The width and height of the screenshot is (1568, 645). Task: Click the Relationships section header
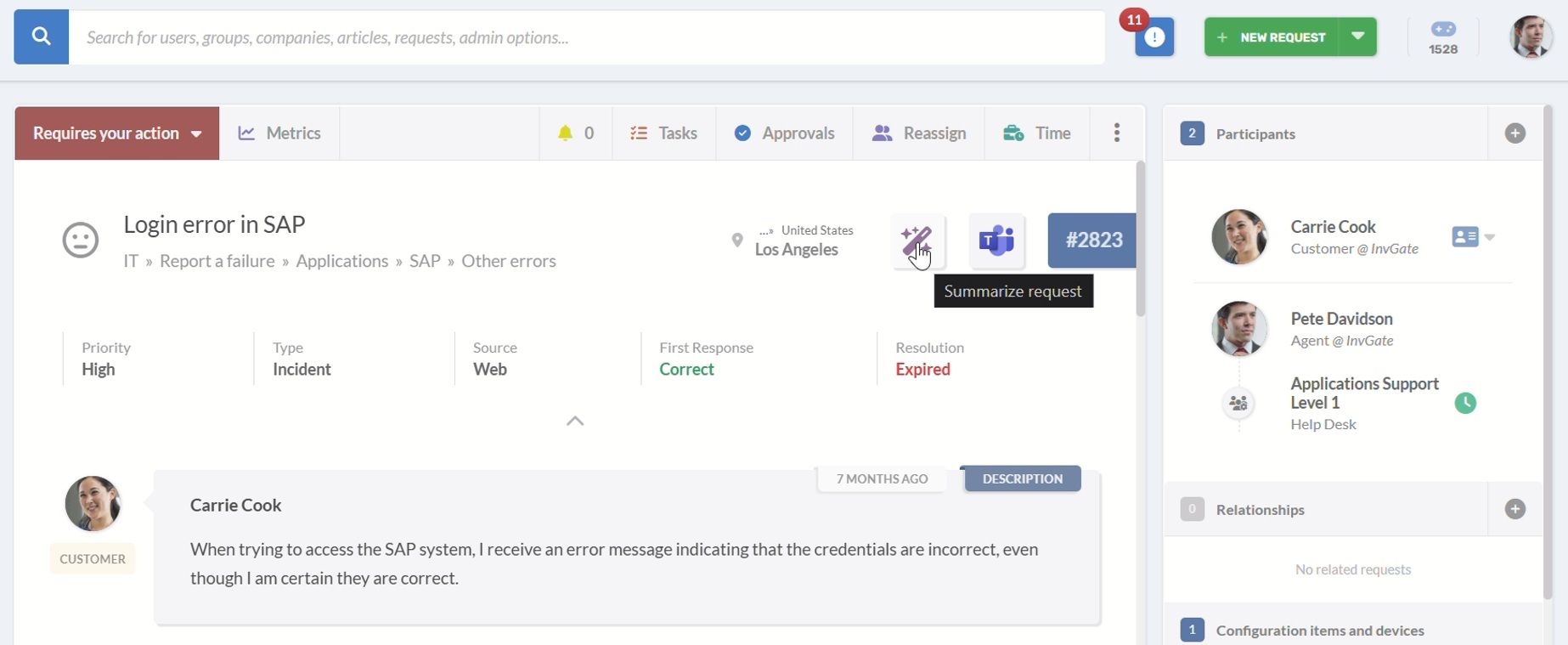click(1261, 510)
